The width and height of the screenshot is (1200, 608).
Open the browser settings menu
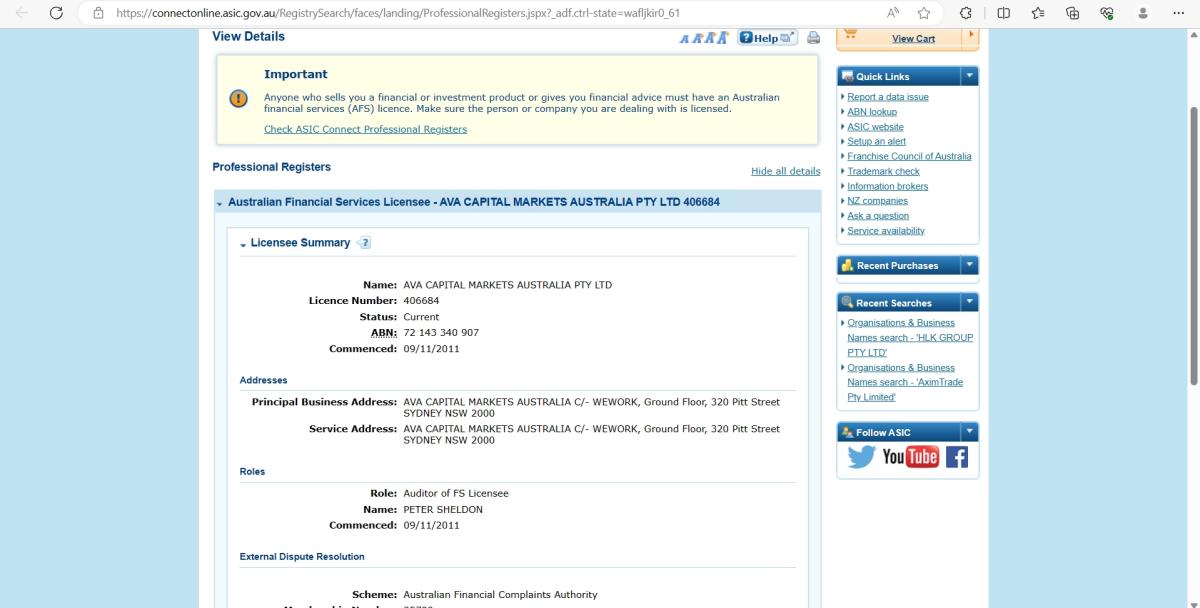pos(1177,13)
